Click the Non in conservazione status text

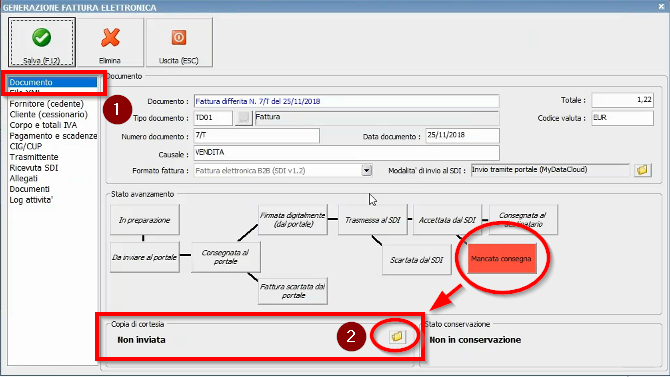click(x=475, y=340)
